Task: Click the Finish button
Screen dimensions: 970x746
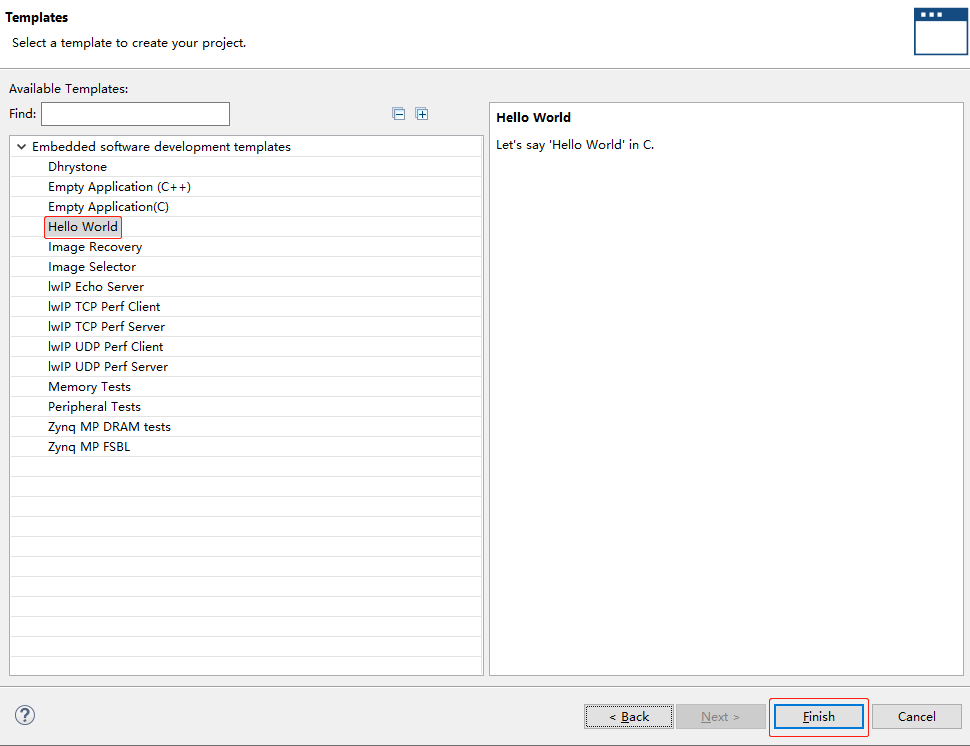Action: click(818, 716)
